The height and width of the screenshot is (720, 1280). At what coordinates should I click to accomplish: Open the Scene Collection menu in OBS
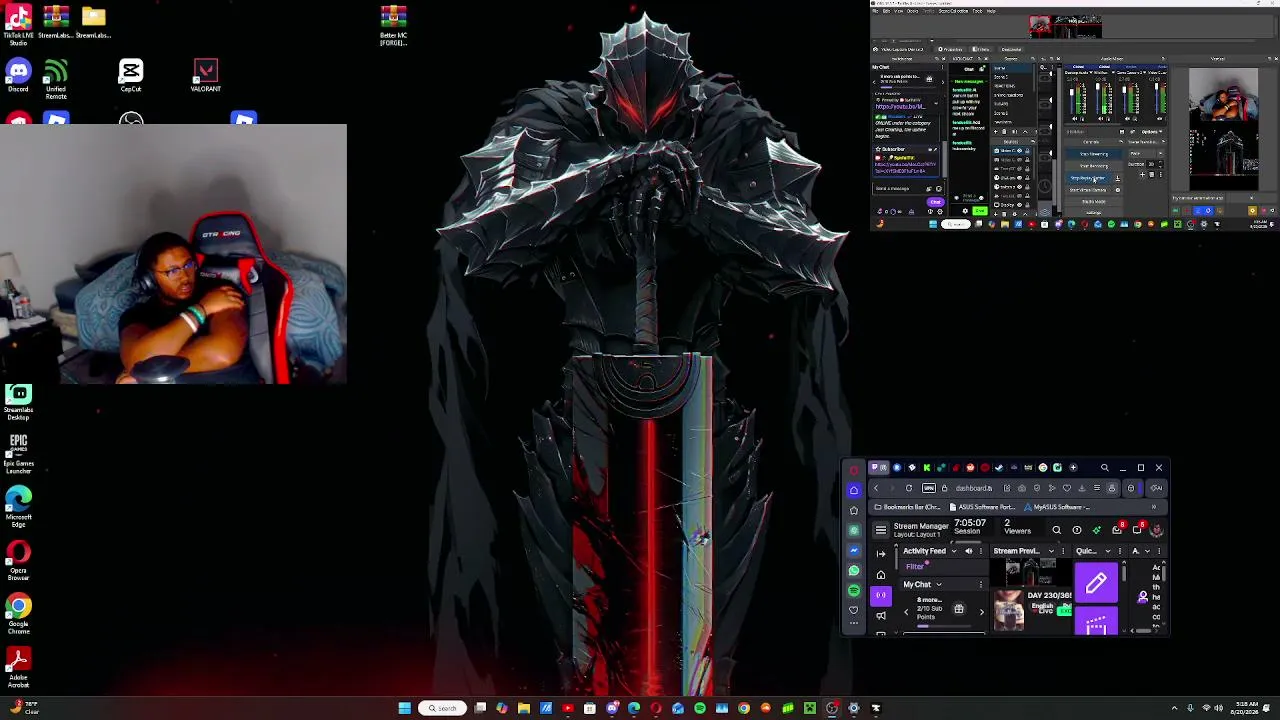(x=953, y=11)
